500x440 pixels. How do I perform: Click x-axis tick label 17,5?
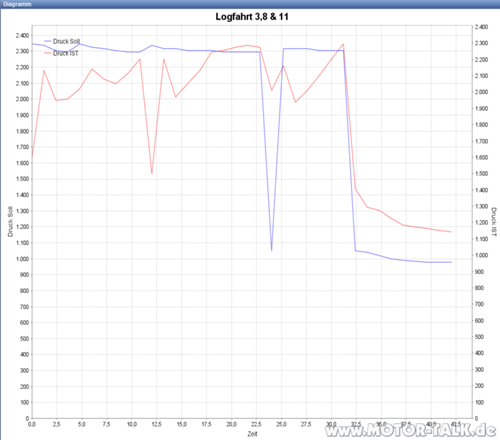(x=206, y=424)
